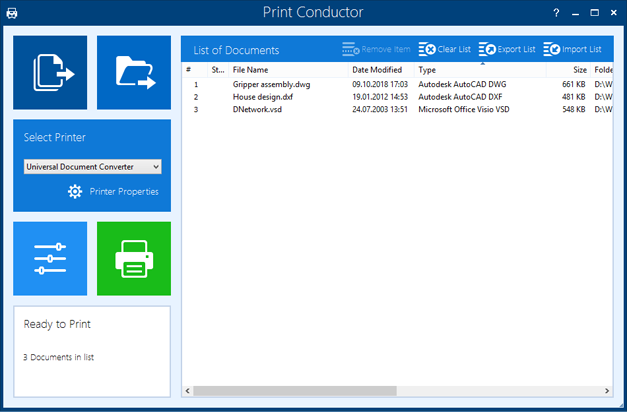Click the 548 KB size cell
This screenshot has height=412, width=627.
coord(574,109)
